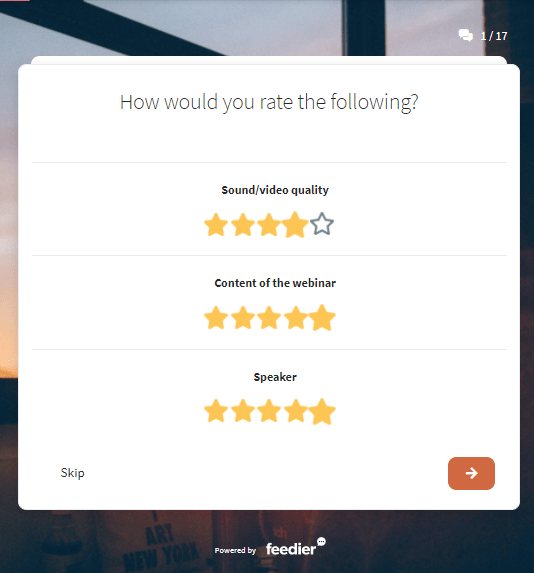Image resolution: width=534 pixels, height=573 pixels.
Task: Give Content of the webinar three stars
Action: pyautogui.click(x=269, y=318)
